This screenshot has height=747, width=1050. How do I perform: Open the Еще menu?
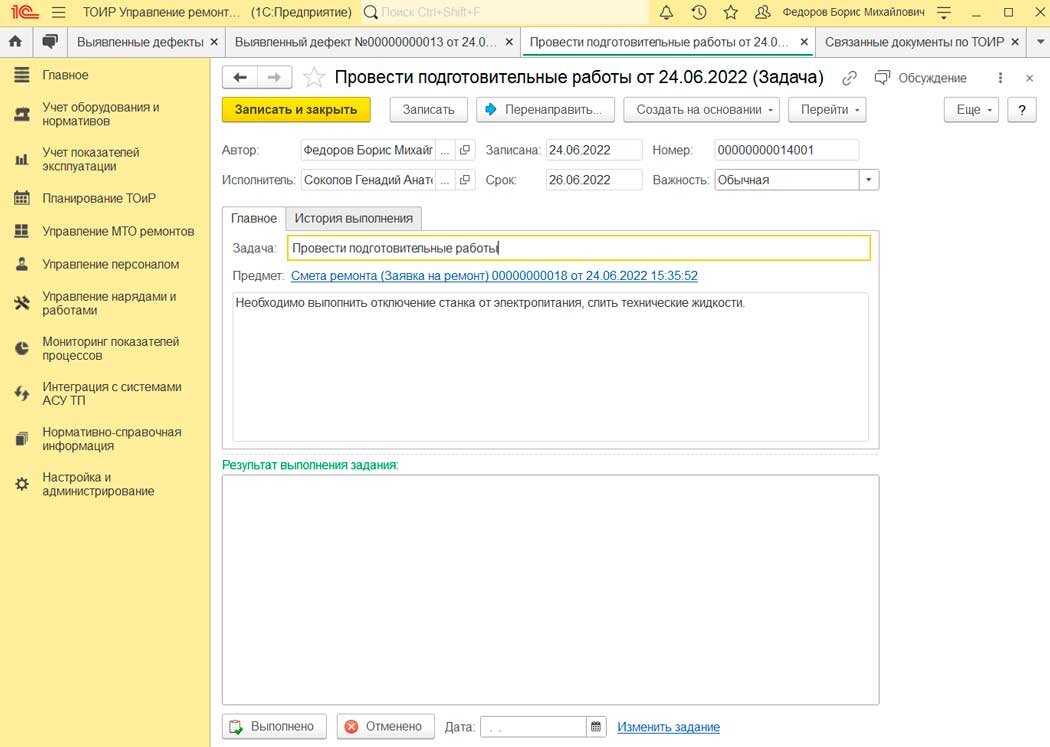pos(971,110)
